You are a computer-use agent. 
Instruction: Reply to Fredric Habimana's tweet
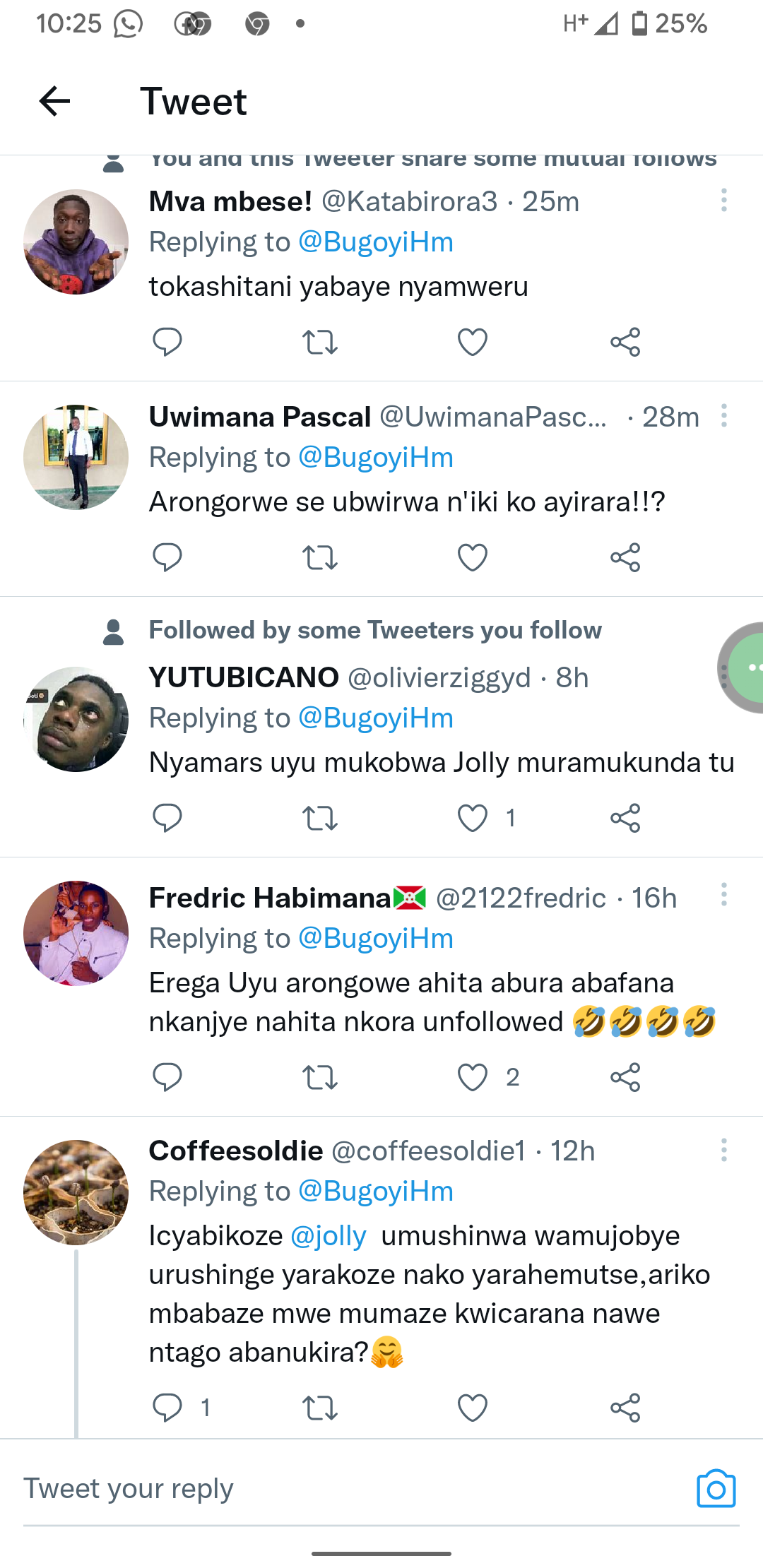(167, 1077)
